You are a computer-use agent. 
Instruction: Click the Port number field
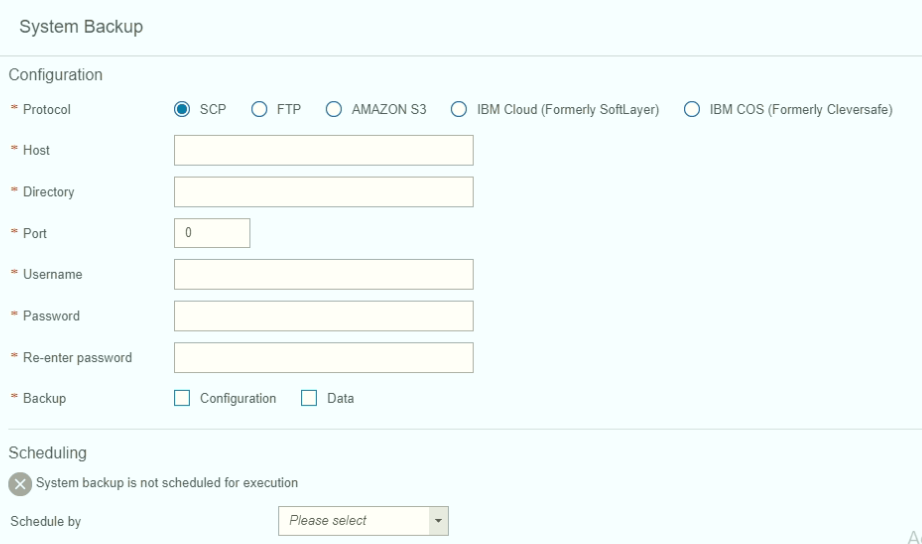[212, 233]
